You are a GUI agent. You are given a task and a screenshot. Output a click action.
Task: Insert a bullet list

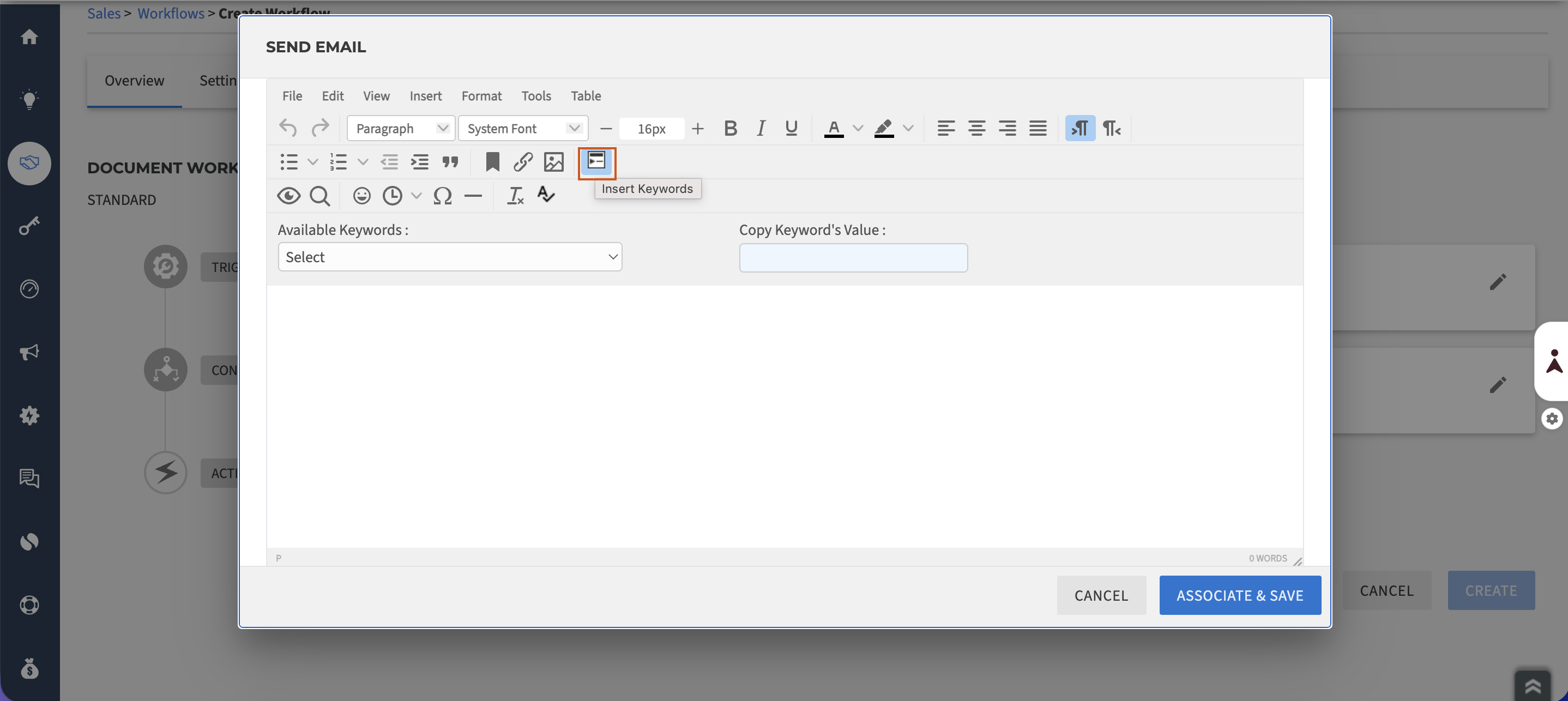(288, 162)
